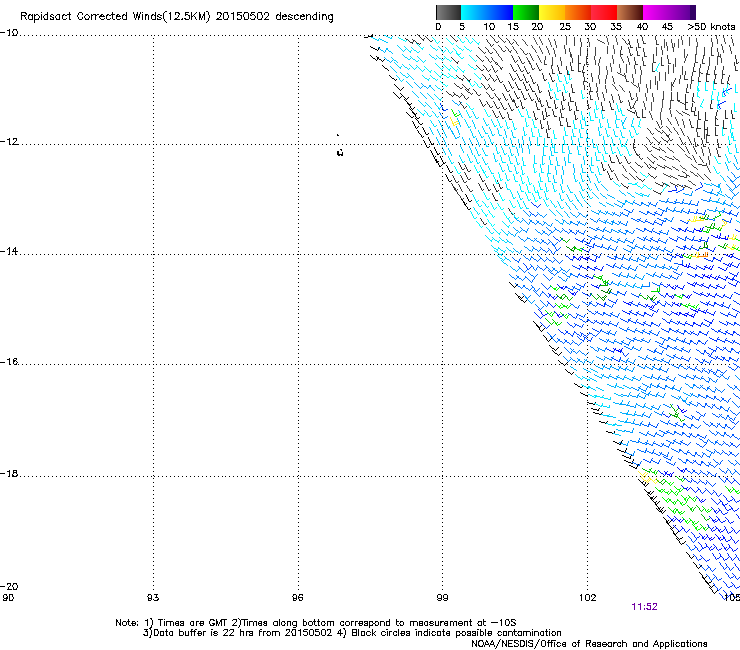Click the legend label 10
Image resolution: width=740 pixels, height=650 pixels.
click(x=489, y=27)
